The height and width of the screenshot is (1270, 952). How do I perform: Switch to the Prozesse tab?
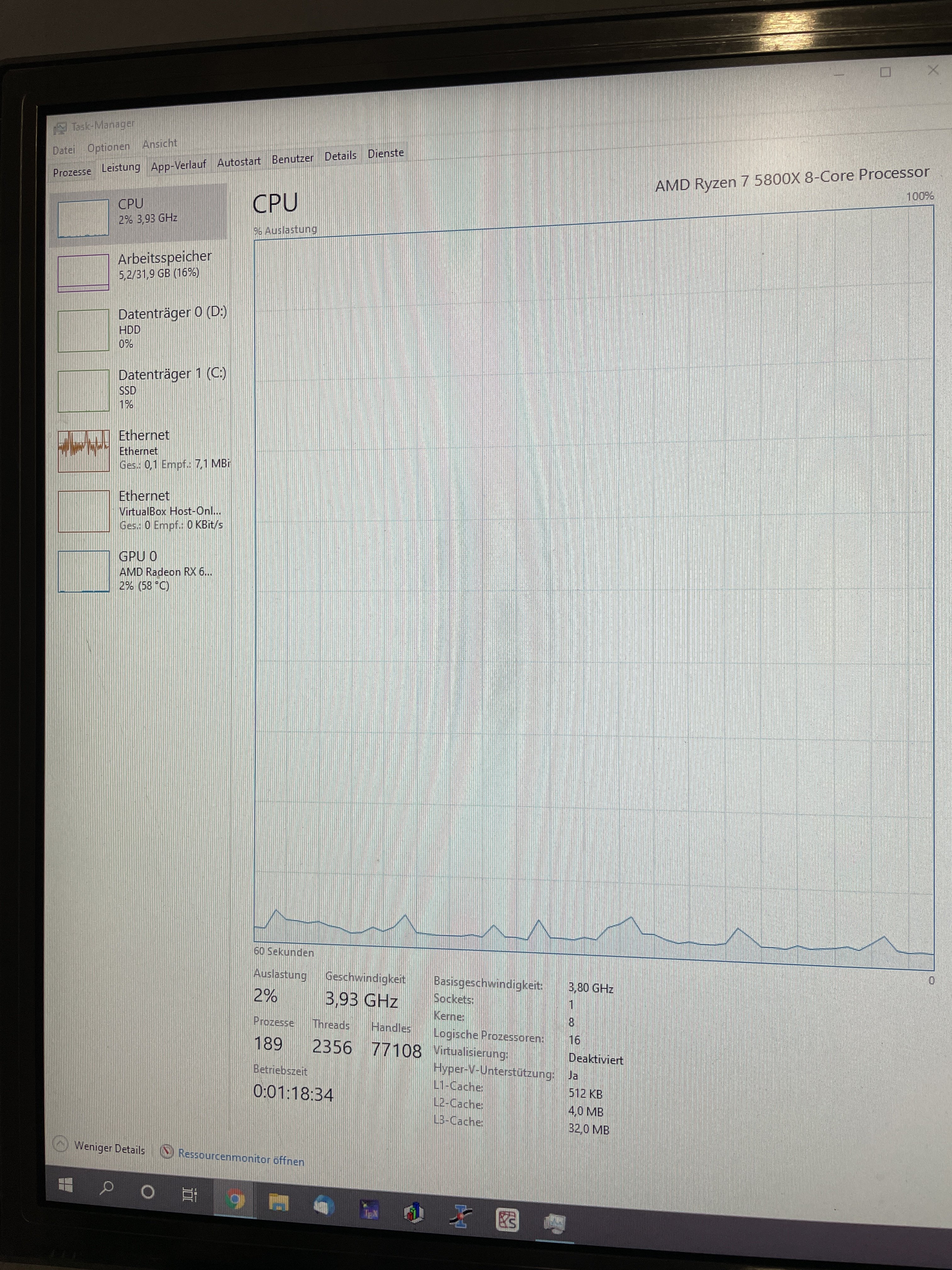pos(72,172)
